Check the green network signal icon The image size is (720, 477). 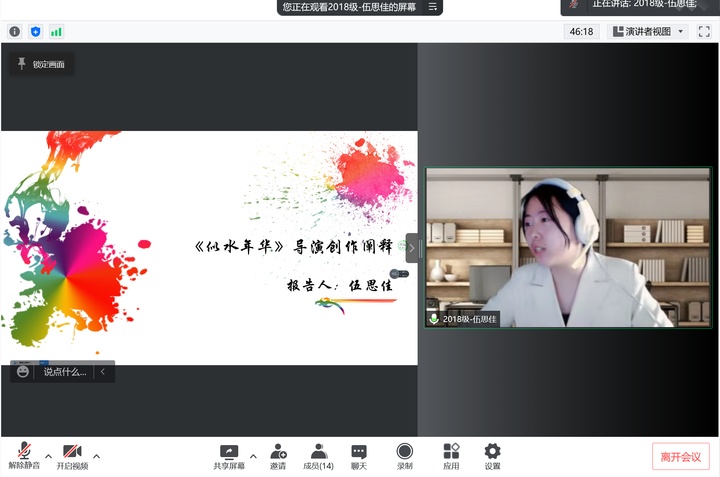(x=56, y=31)
